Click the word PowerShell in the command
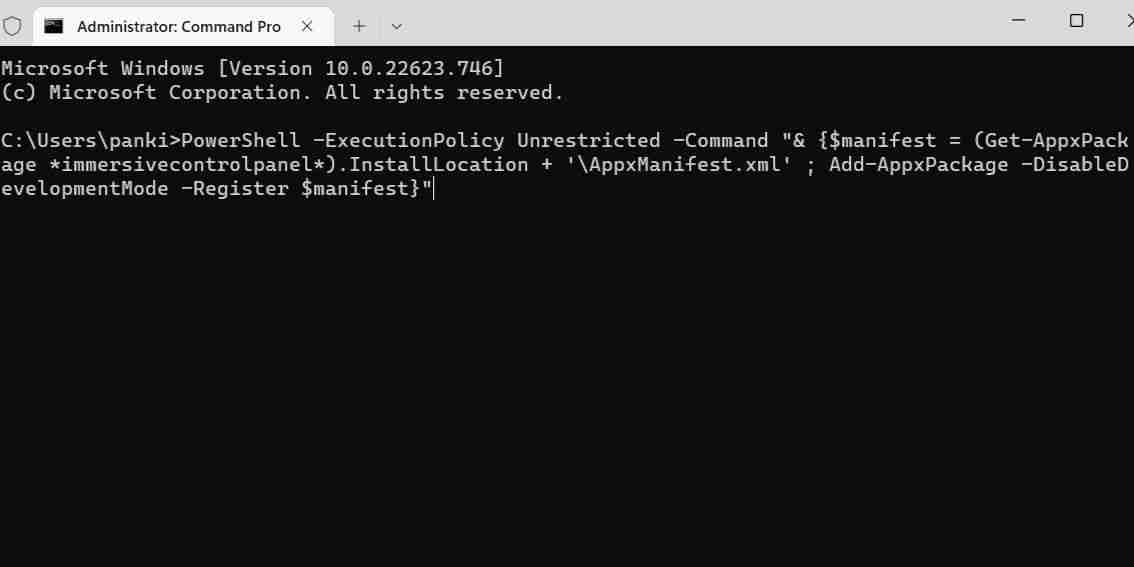 (x=240, y=140)
